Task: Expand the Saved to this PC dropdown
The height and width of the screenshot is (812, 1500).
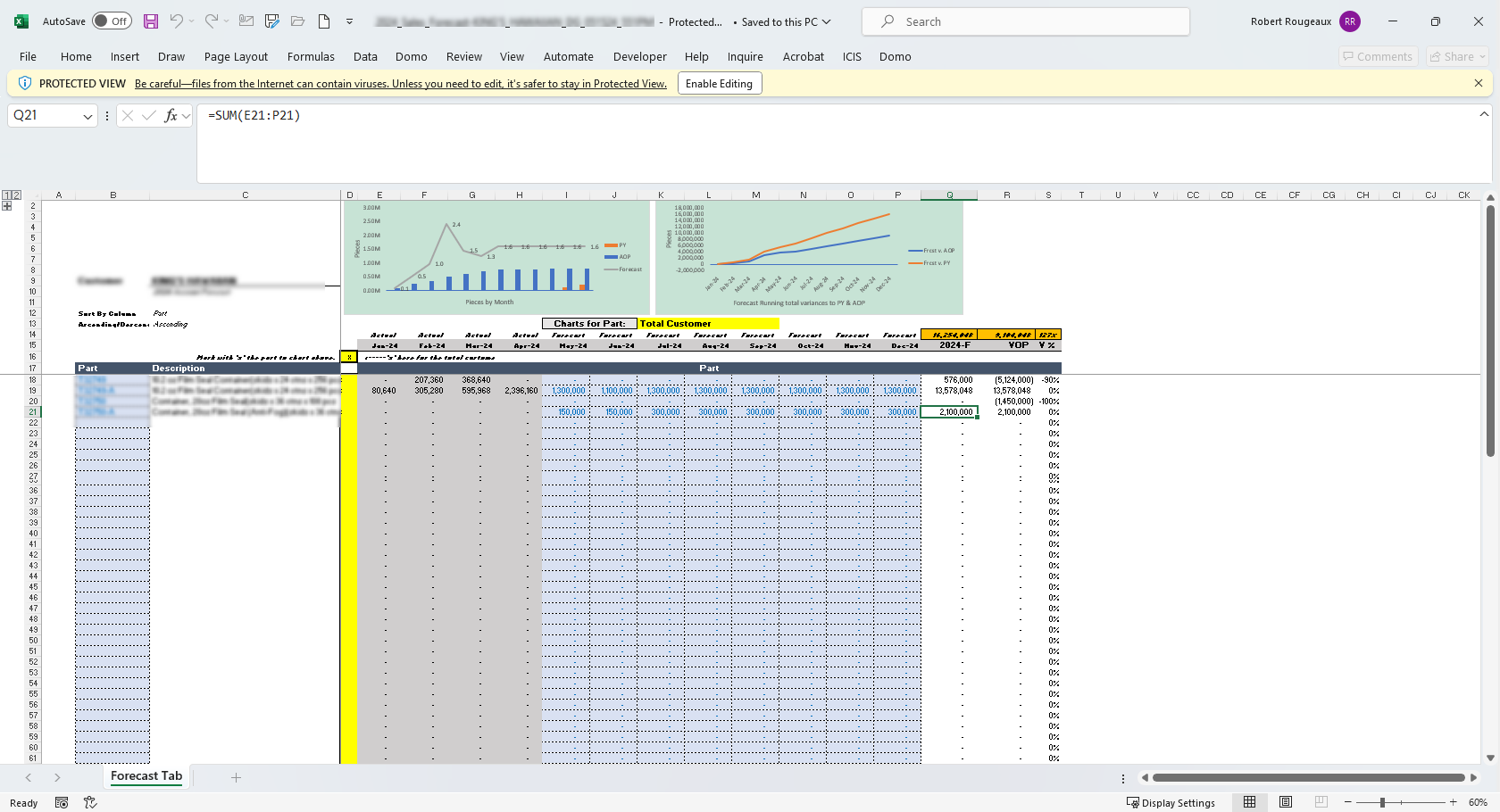Action: point(826,22)
